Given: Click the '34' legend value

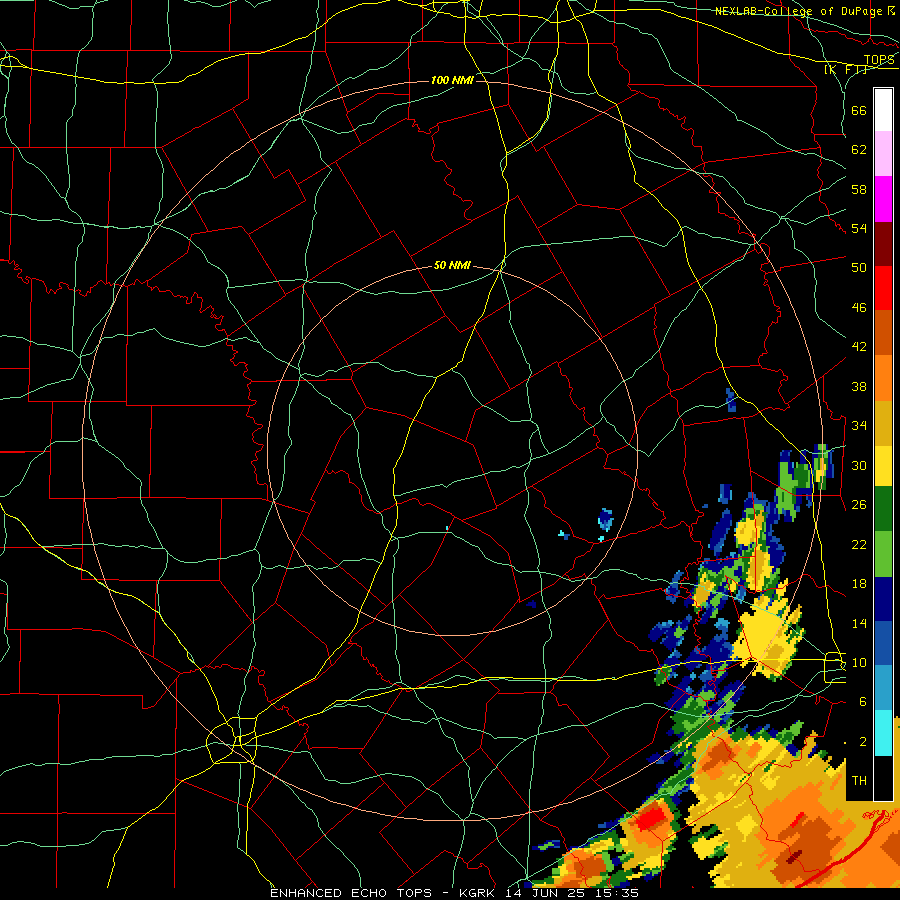Looking at the screenshot, I should click(859, 425).
